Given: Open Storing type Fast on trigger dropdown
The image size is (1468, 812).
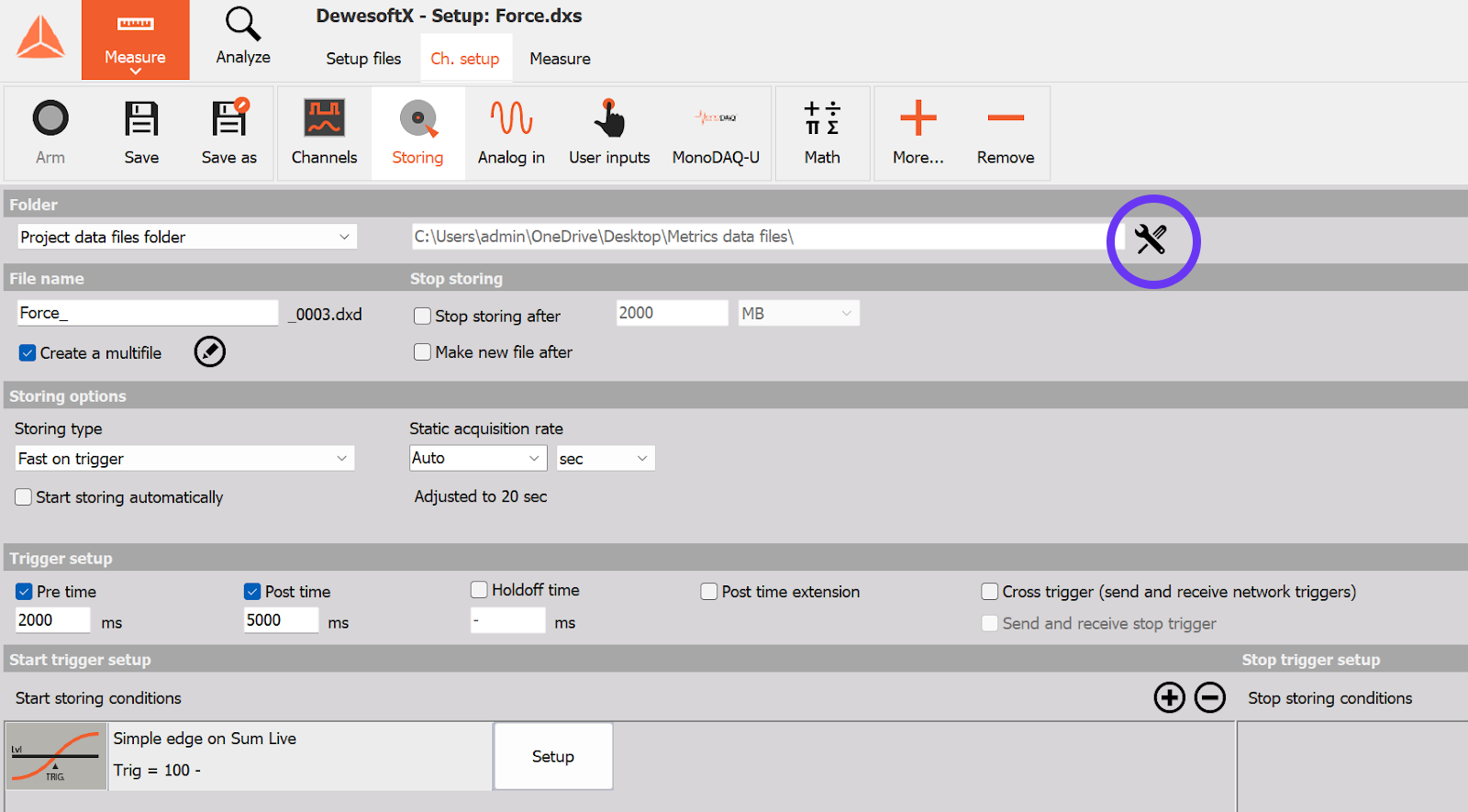Looking at the screenshot, I should coord(184,459).
